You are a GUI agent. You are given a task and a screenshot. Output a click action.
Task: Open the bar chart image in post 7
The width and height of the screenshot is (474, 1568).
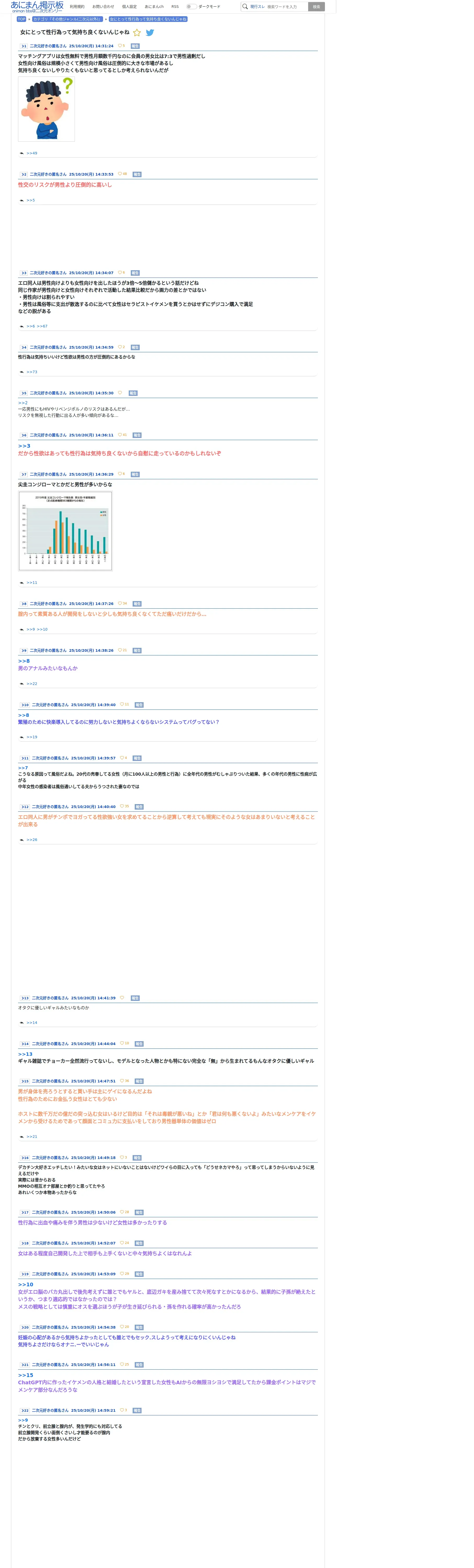pyautogui.click(x=65, y=531)
